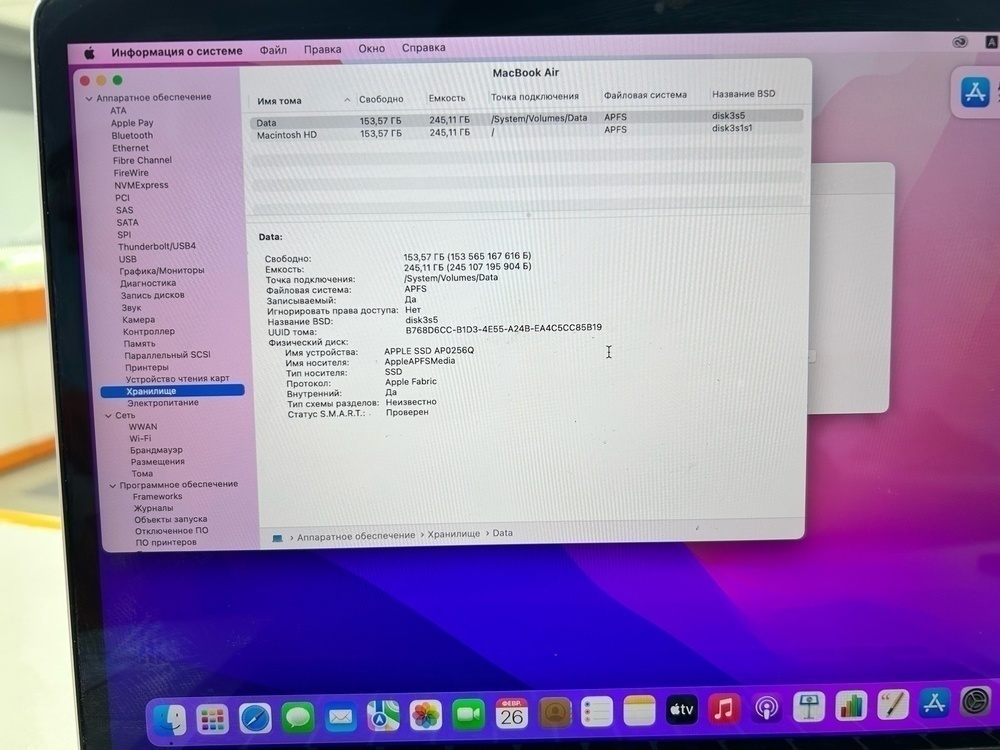The height and width of the screenshot is (750, 1000).
Task: Click the computer icon in the breadcrumb bar
Action: tap(277, 533)
